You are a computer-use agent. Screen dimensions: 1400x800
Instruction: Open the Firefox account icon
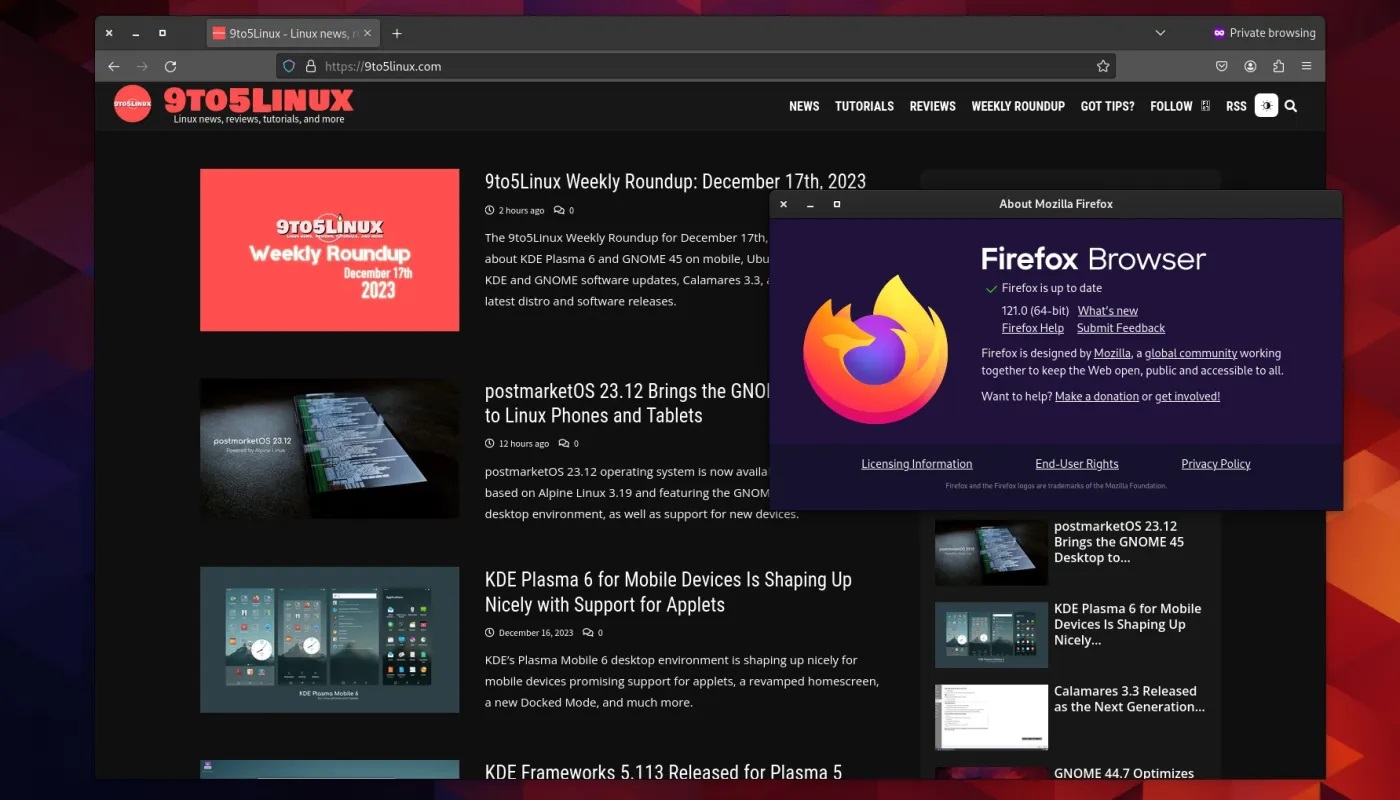[1249, 66]
